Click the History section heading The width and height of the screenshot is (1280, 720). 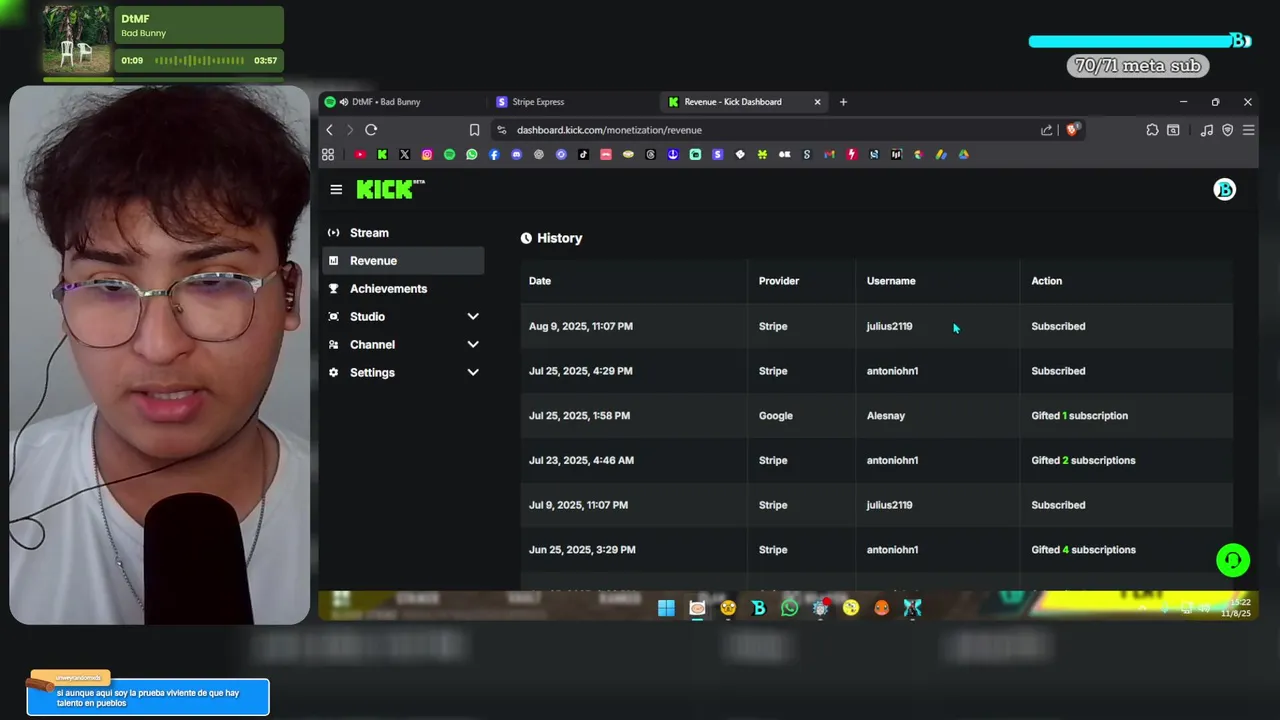(552, 238)
